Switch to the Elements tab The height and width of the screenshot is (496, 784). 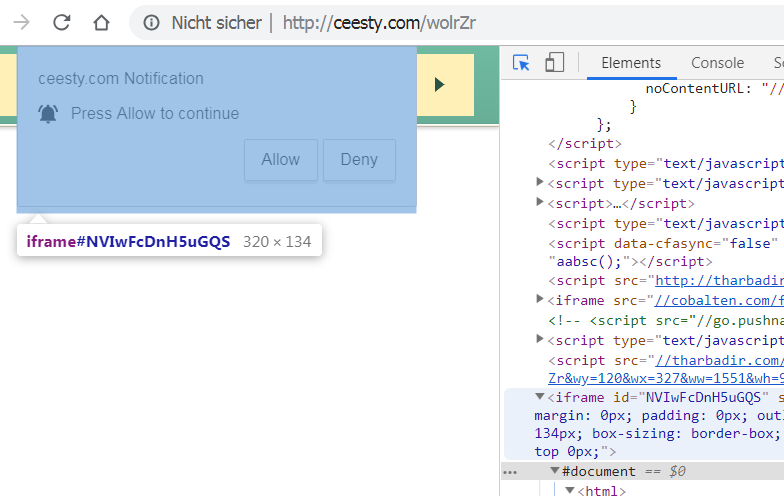[x=631, y=63]
